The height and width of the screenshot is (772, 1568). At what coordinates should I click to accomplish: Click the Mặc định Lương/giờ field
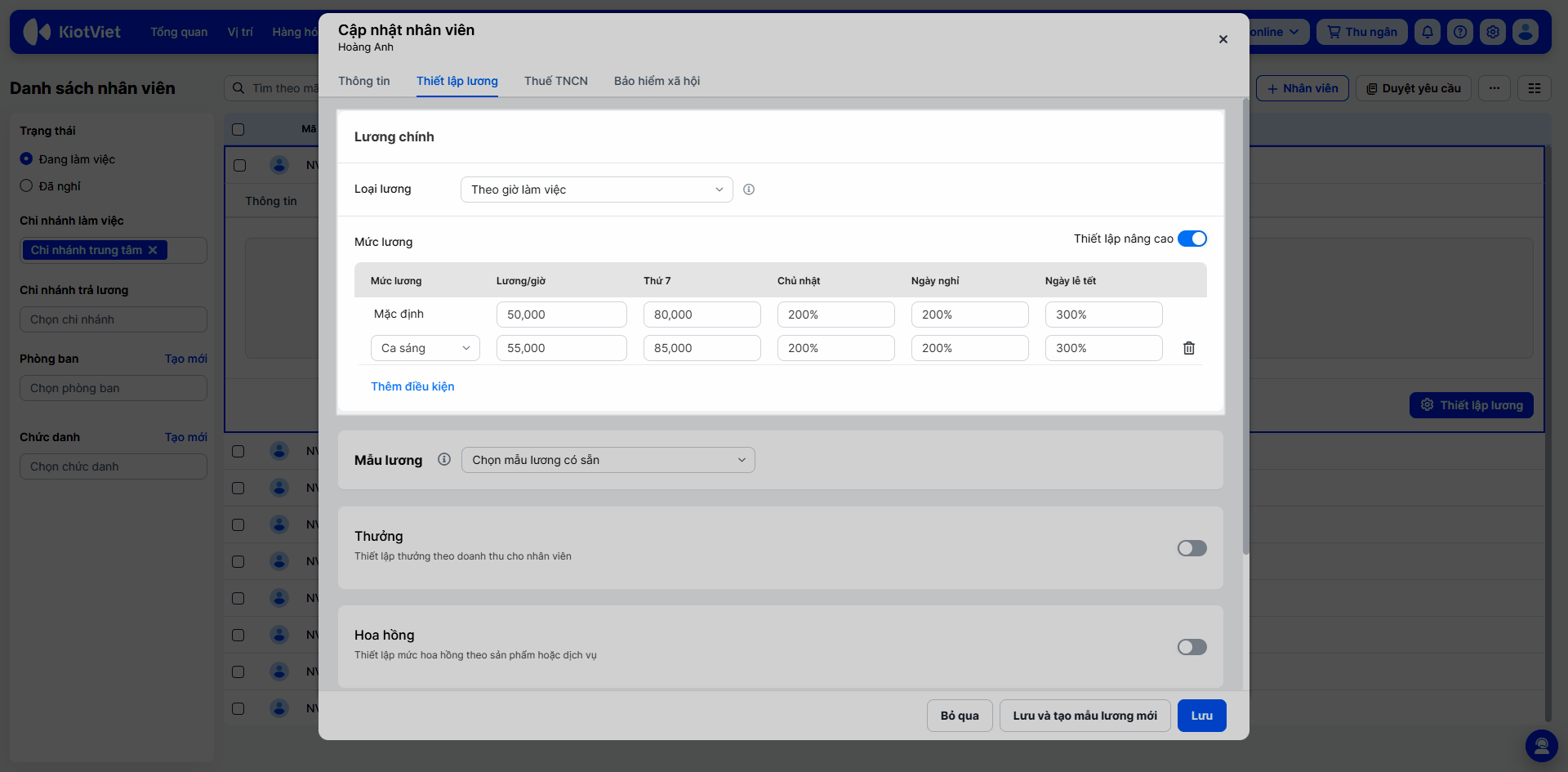[x=562, y=315]
